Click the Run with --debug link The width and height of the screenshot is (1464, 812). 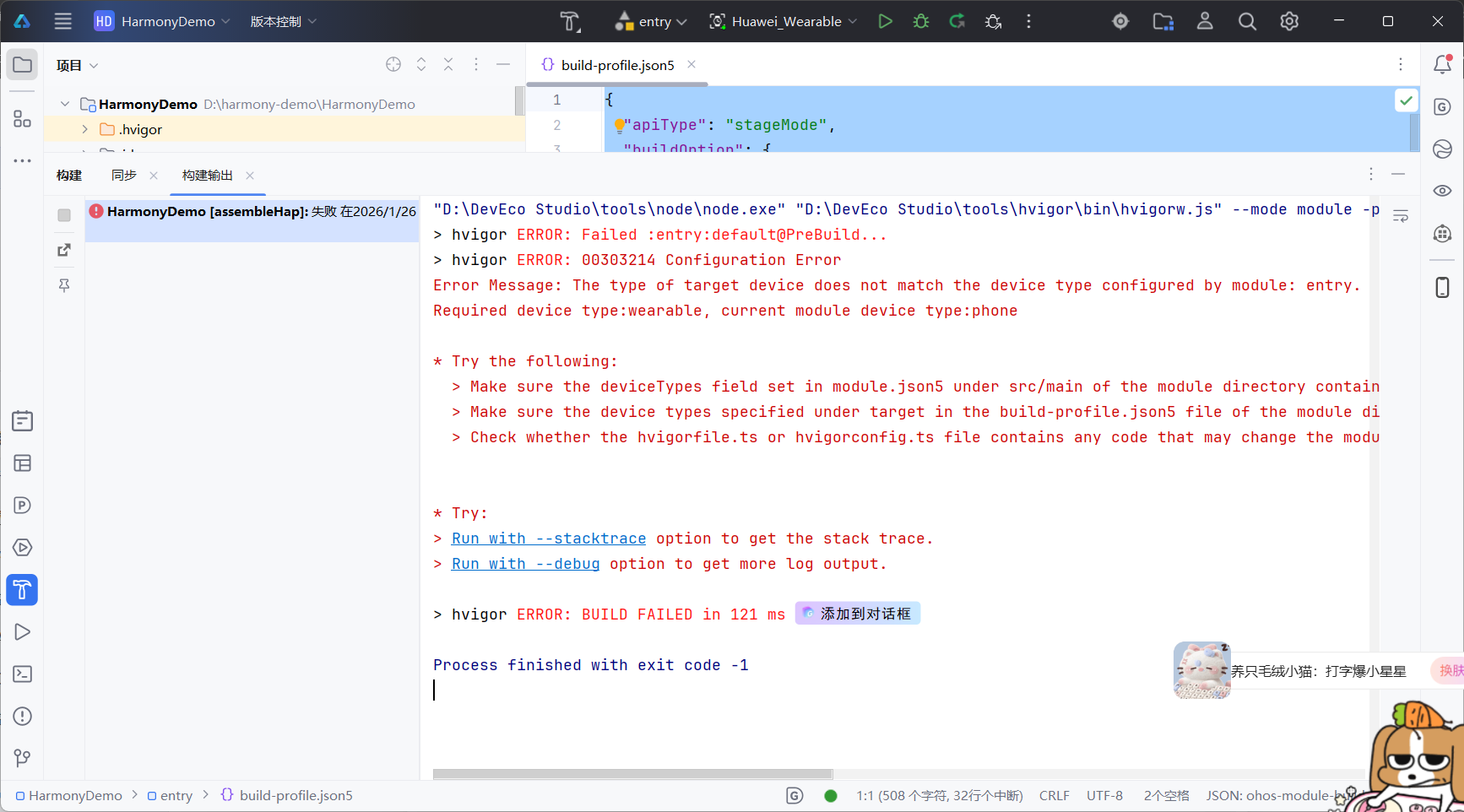click(x=526, y=564)
